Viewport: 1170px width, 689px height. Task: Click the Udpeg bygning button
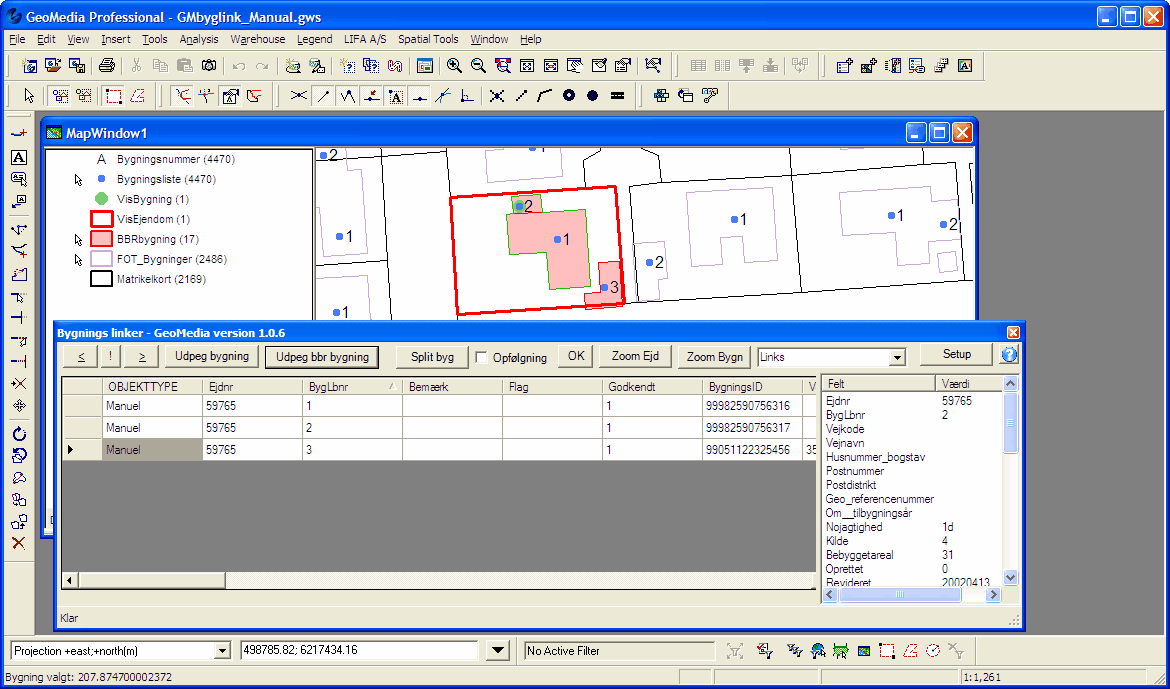point(212,356)
